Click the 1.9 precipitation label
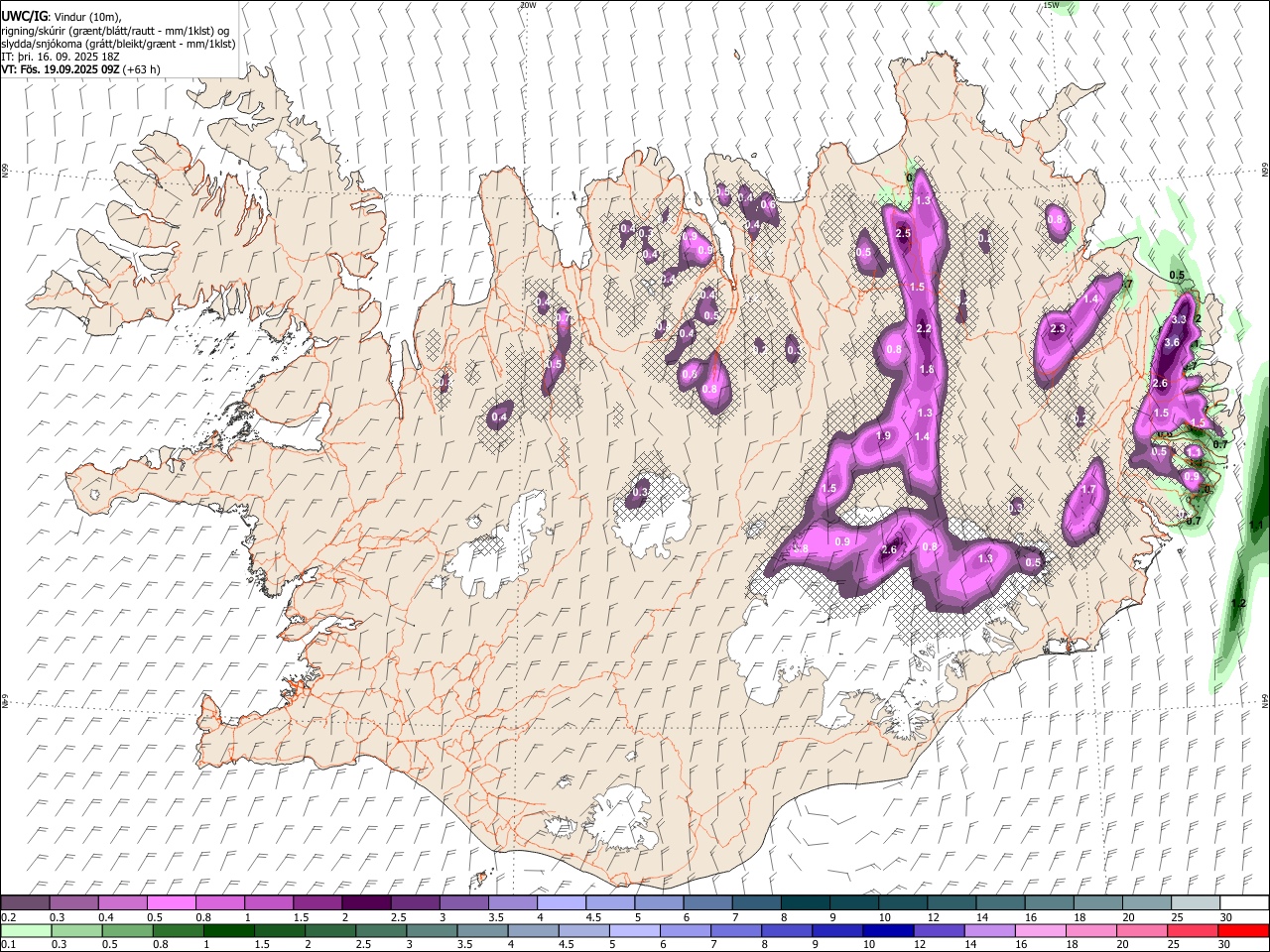 pos(883,435)
